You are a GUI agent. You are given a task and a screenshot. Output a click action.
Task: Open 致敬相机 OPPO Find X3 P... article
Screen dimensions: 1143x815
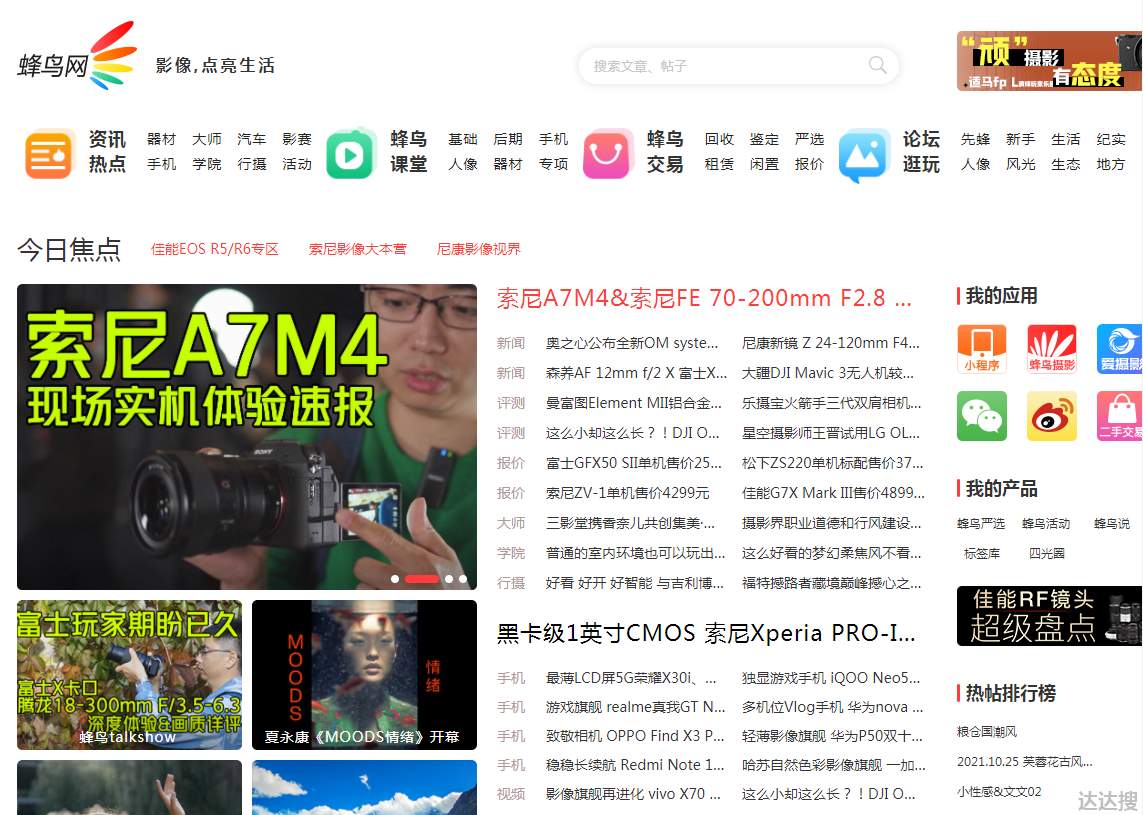[x=635, y=736]
